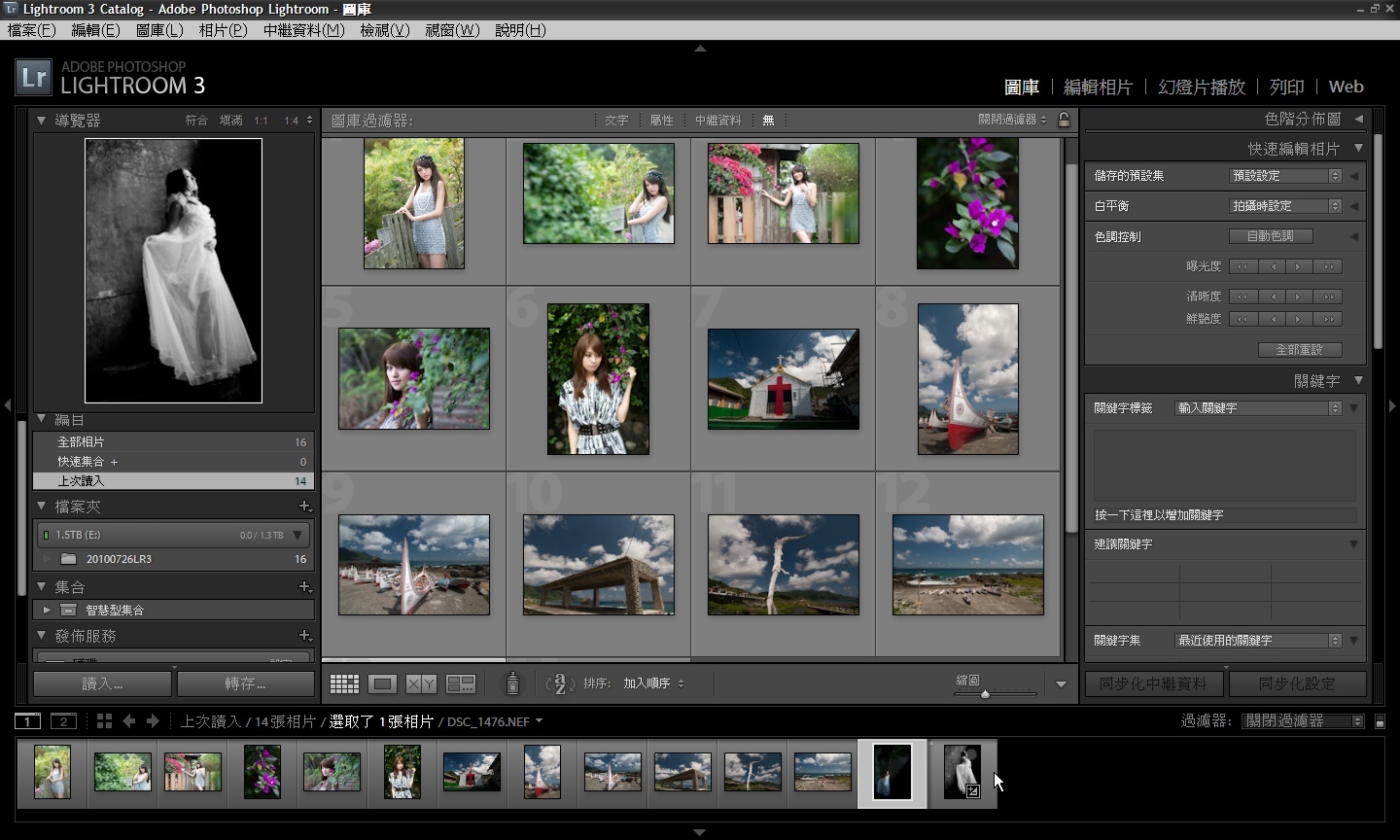This screenshot has width=1400, height=840.
Task: Click the filmstrip go-back arrow
Action: pyautogui.click(x=129, y=721)
